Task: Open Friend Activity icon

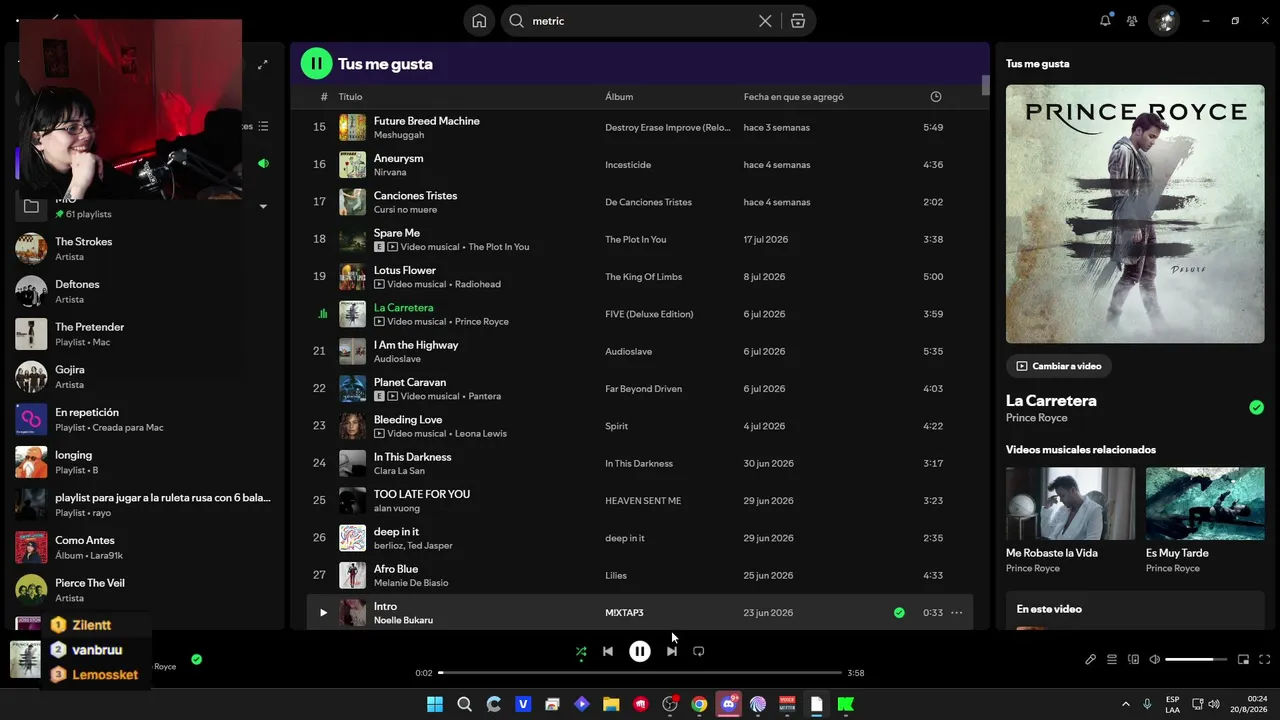Action: click(1132, 20)
